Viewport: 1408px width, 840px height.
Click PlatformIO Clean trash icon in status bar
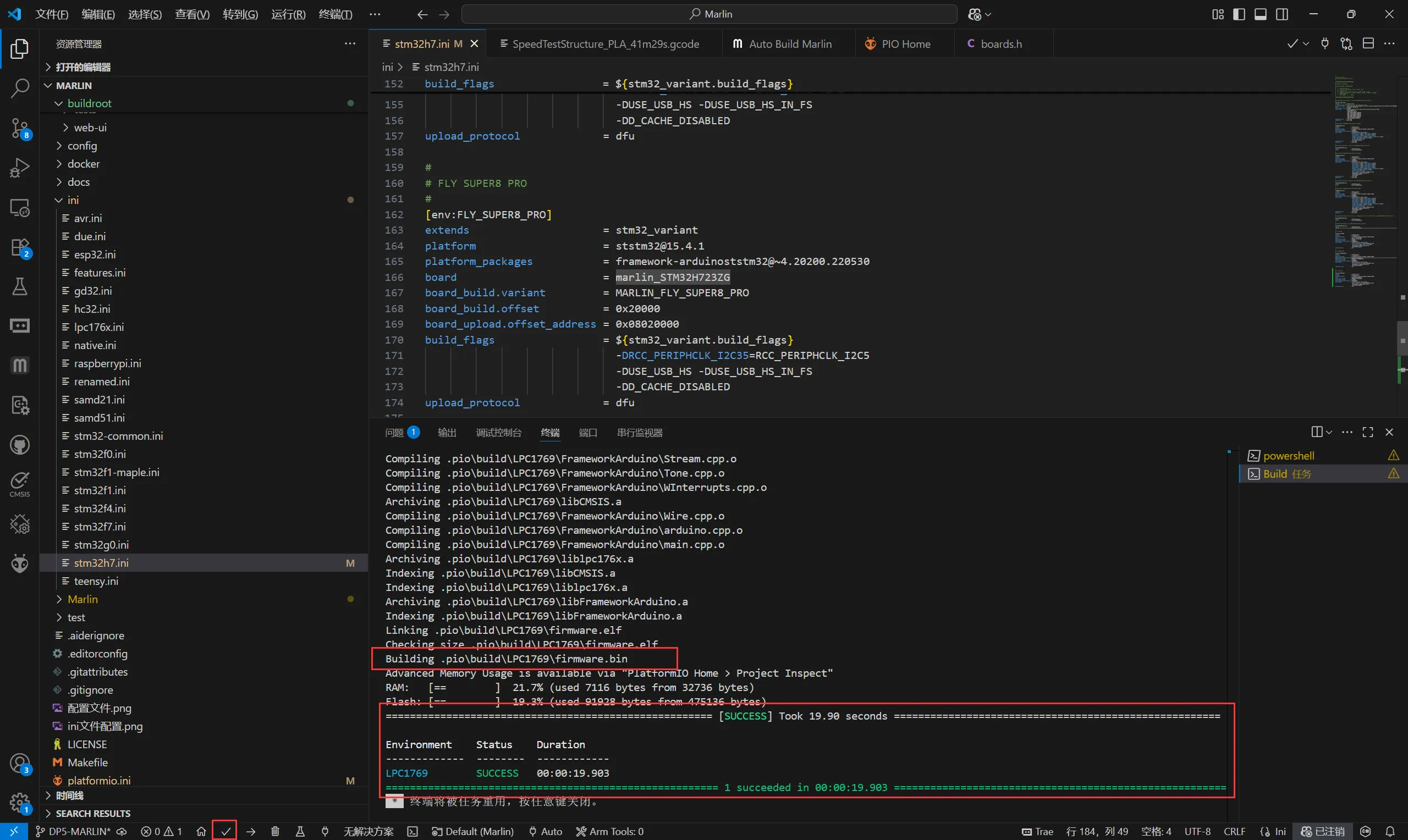point(275,831)
